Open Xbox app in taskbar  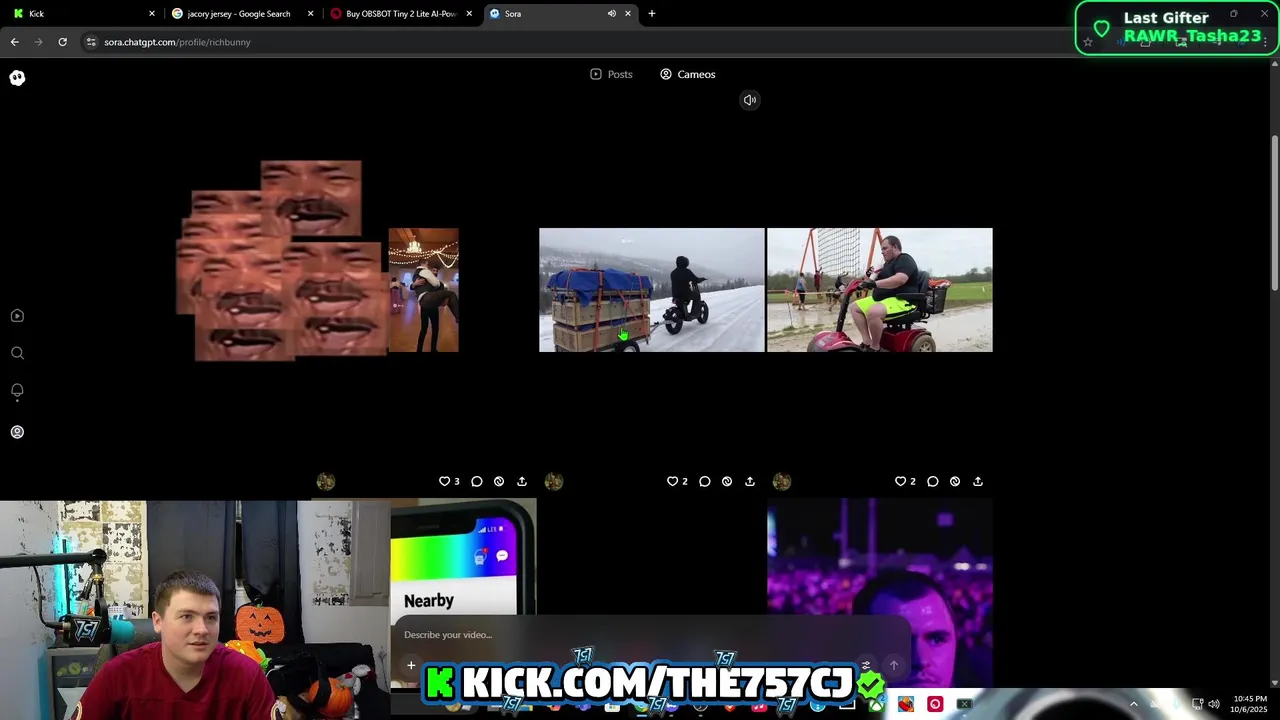point(876,705)
